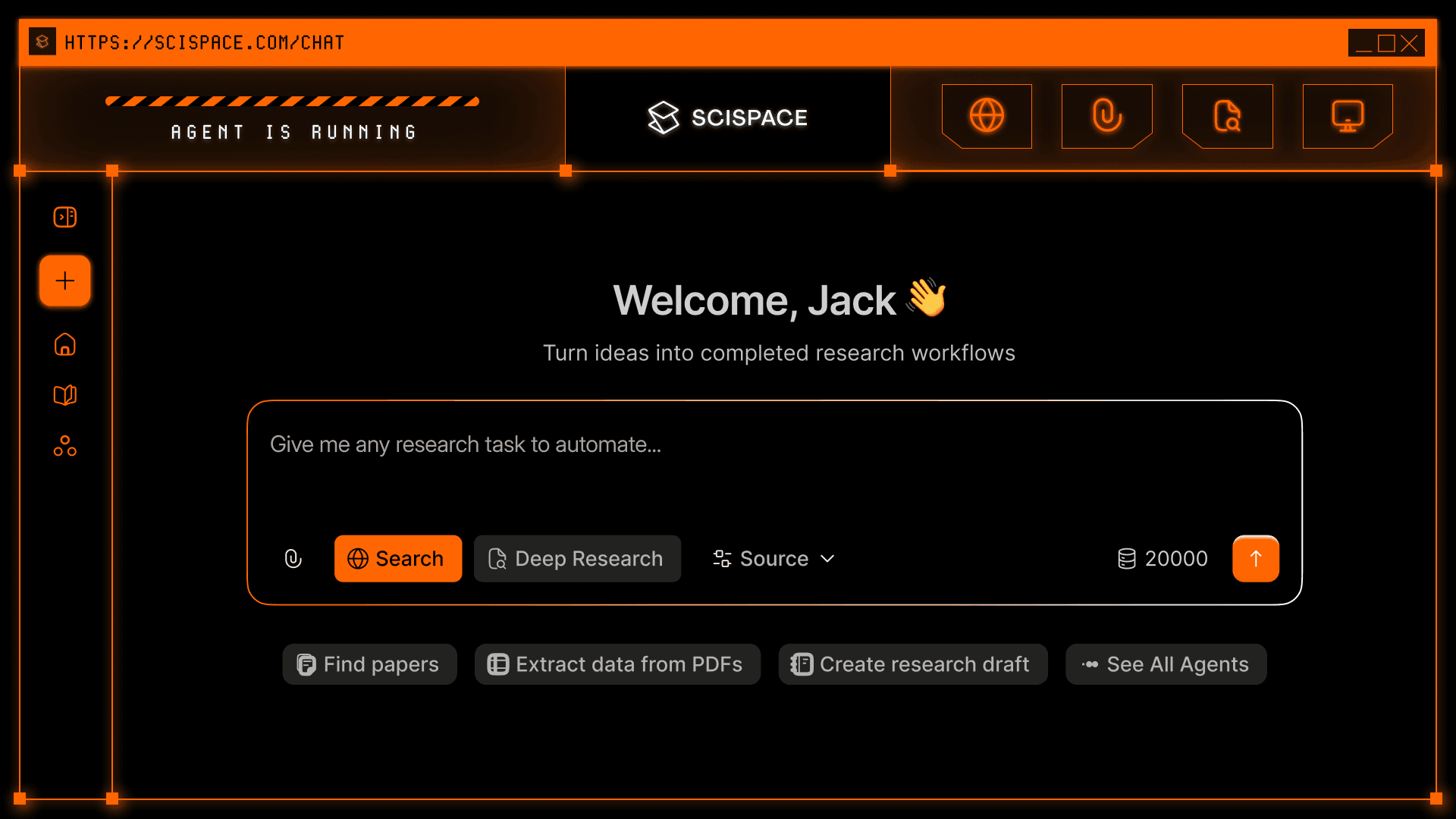Viewport: 1456px width, 819px height.
Task: Switch to Deep Research mode
Action: click(577, 559)
